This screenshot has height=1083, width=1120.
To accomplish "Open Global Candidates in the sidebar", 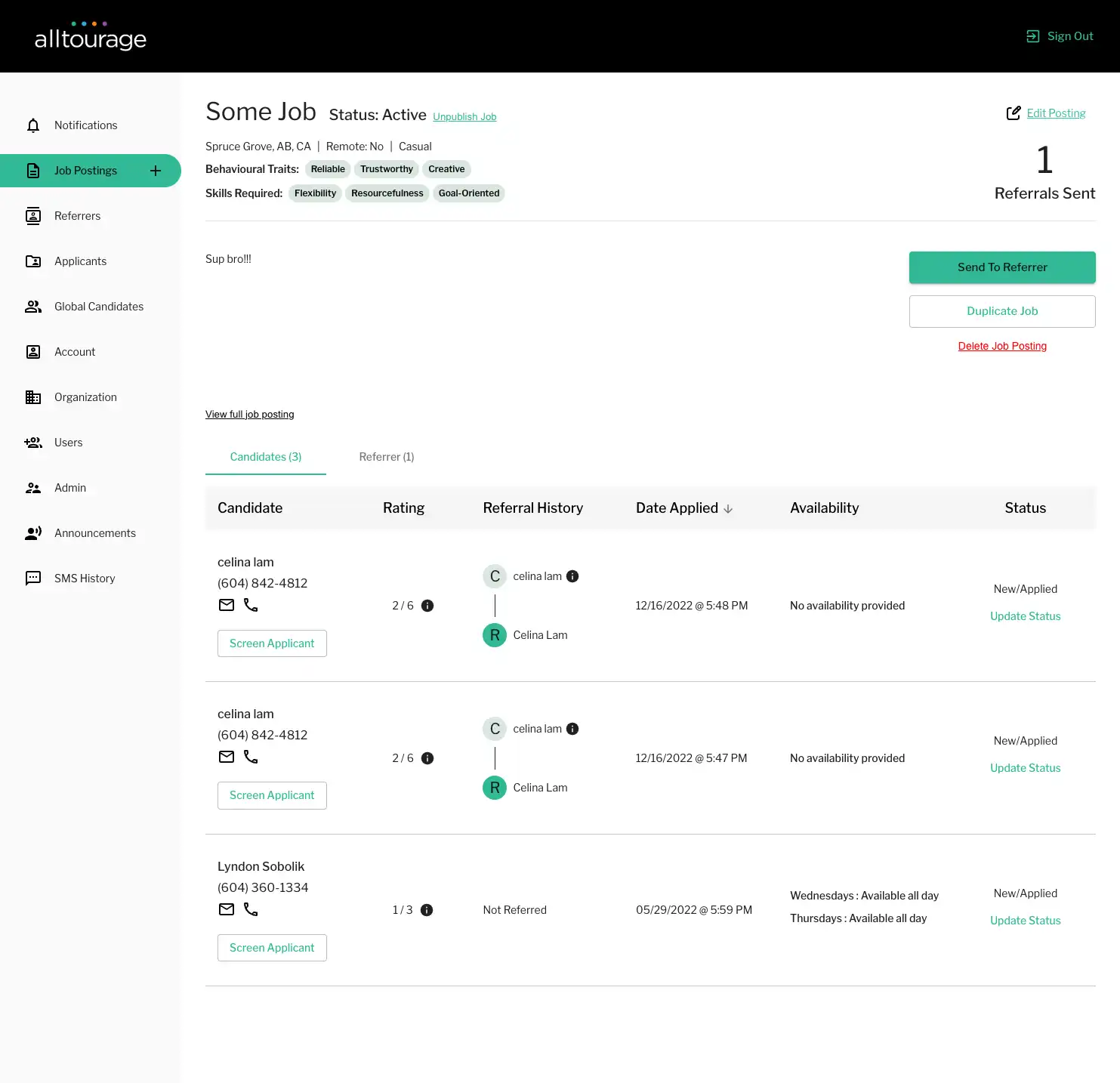I will click(x=99, y=307).
